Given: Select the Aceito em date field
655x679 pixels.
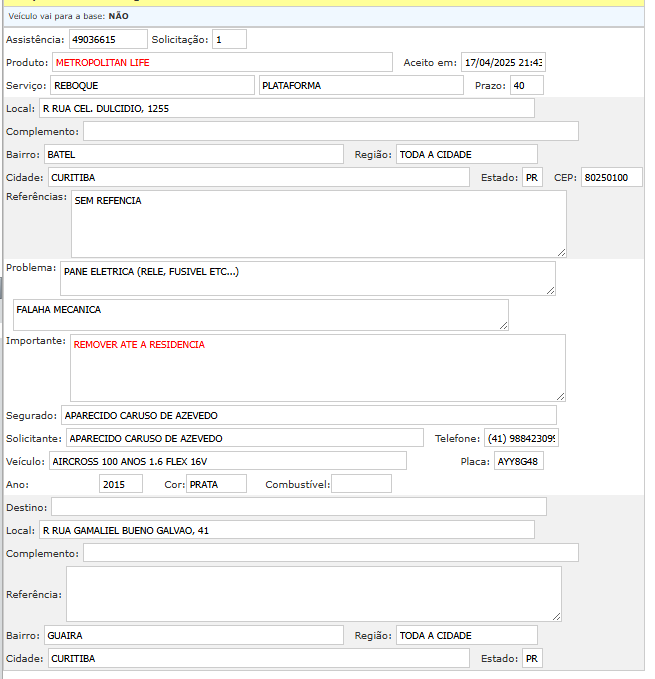Looking at the screenshot, I should (502, 62).
